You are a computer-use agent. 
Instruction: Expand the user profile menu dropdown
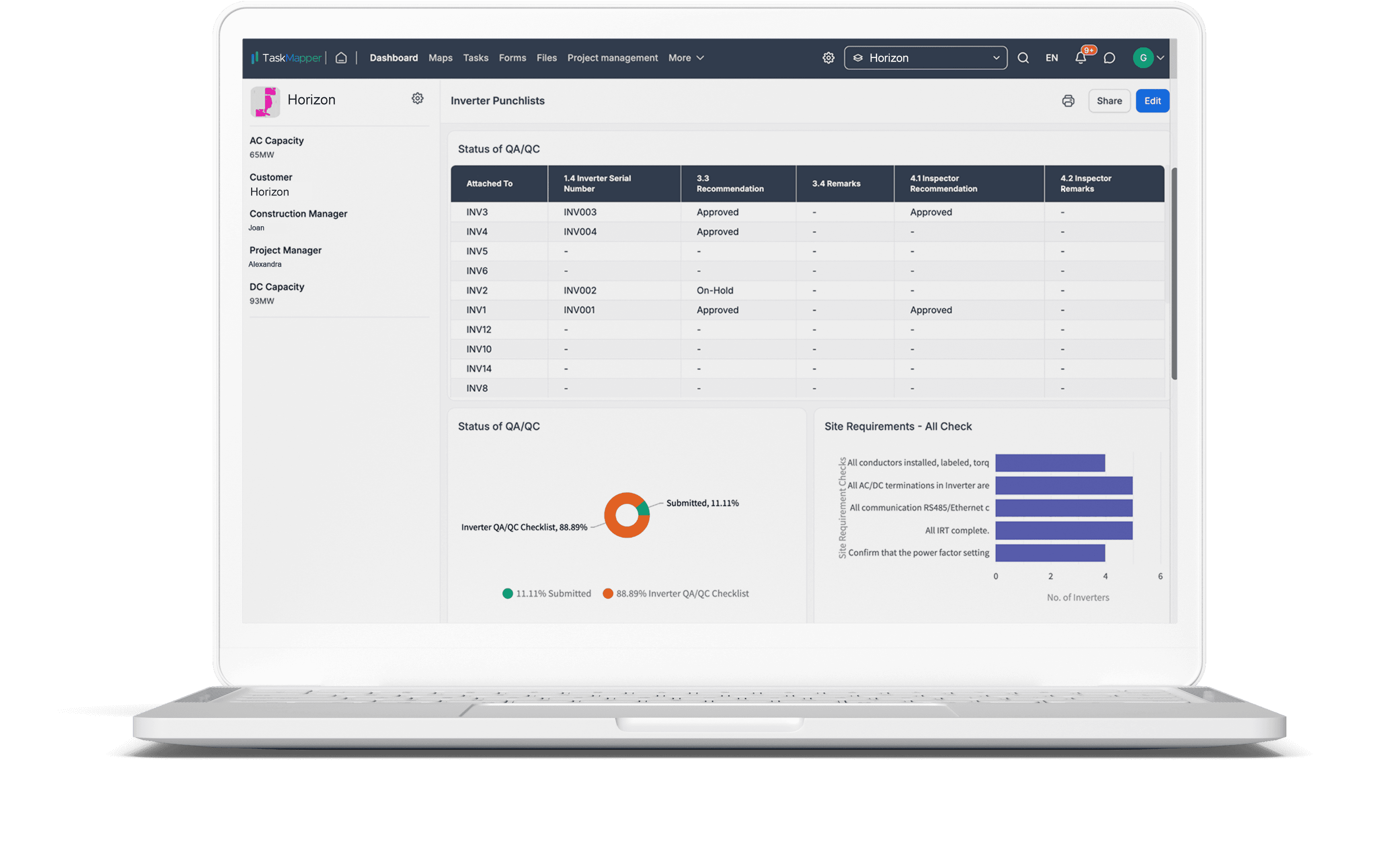point(1158,57)
